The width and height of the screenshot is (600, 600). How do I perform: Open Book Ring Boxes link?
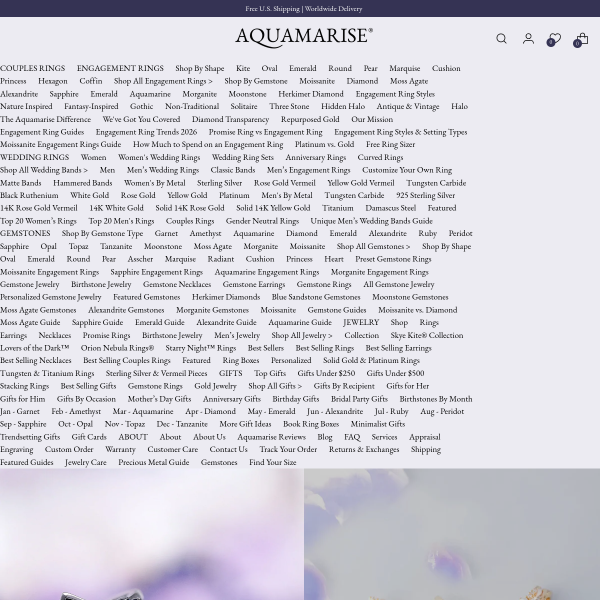[311, 424]
